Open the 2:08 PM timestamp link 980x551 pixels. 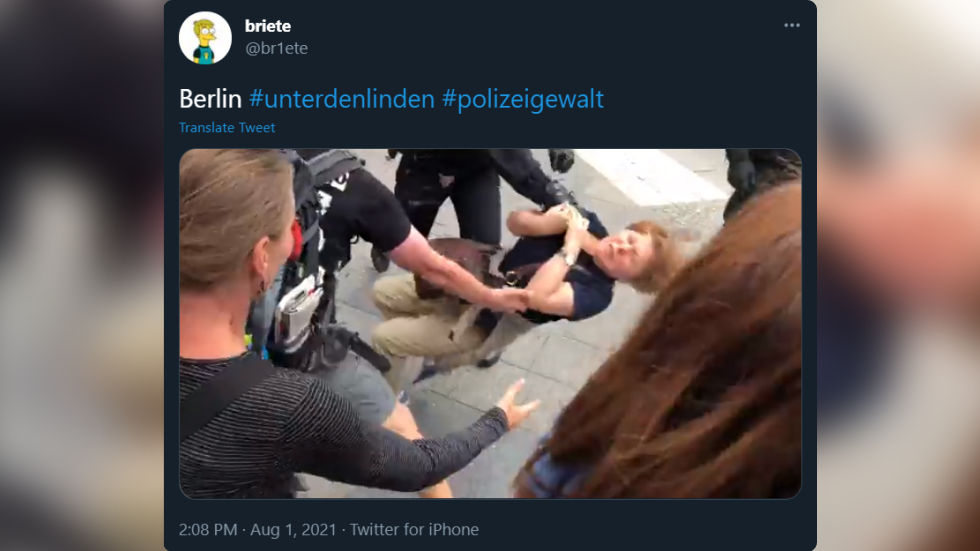(208, 530)
